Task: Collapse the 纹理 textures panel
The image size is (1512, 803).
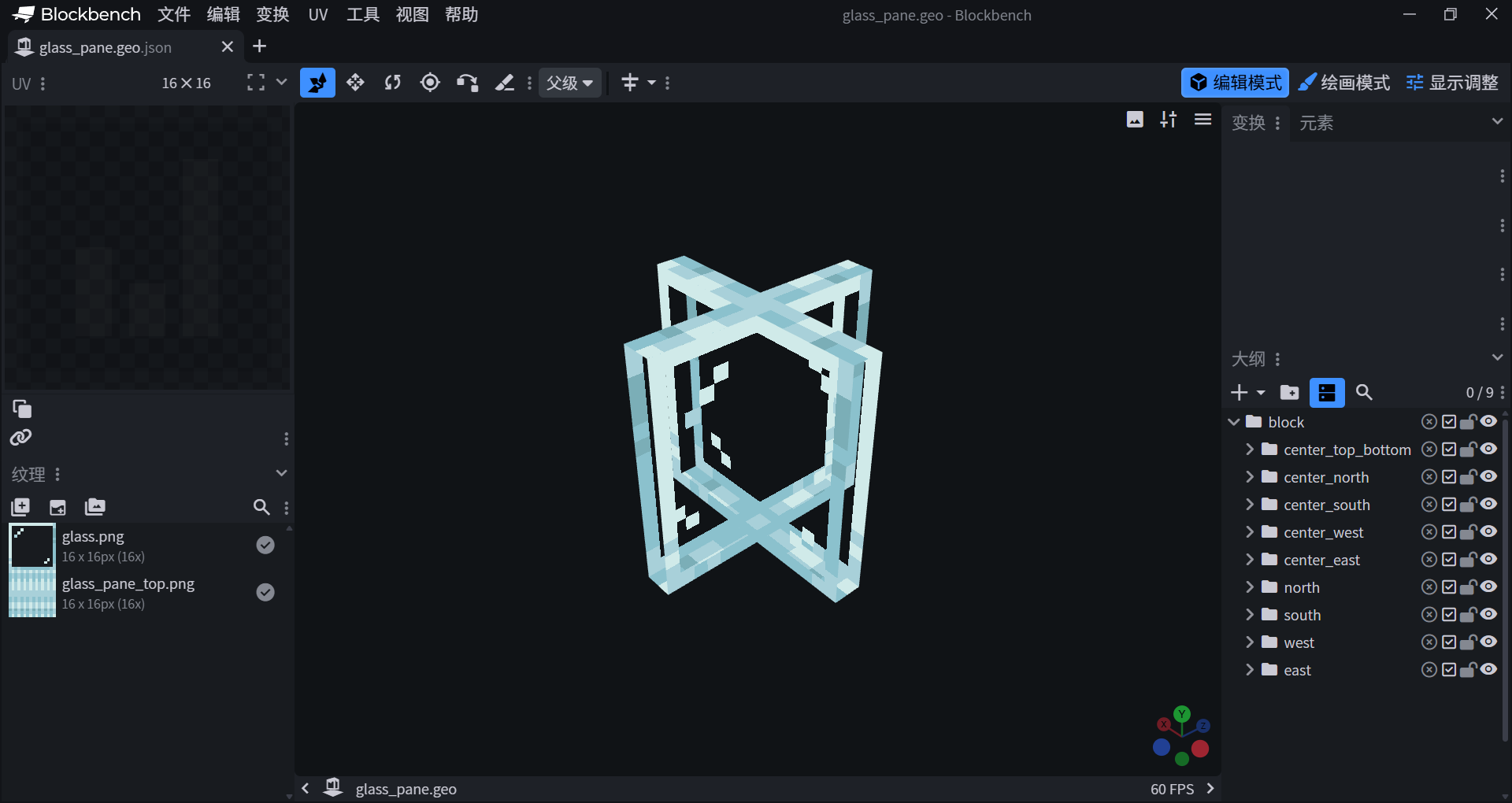Action: pos(281,473)
